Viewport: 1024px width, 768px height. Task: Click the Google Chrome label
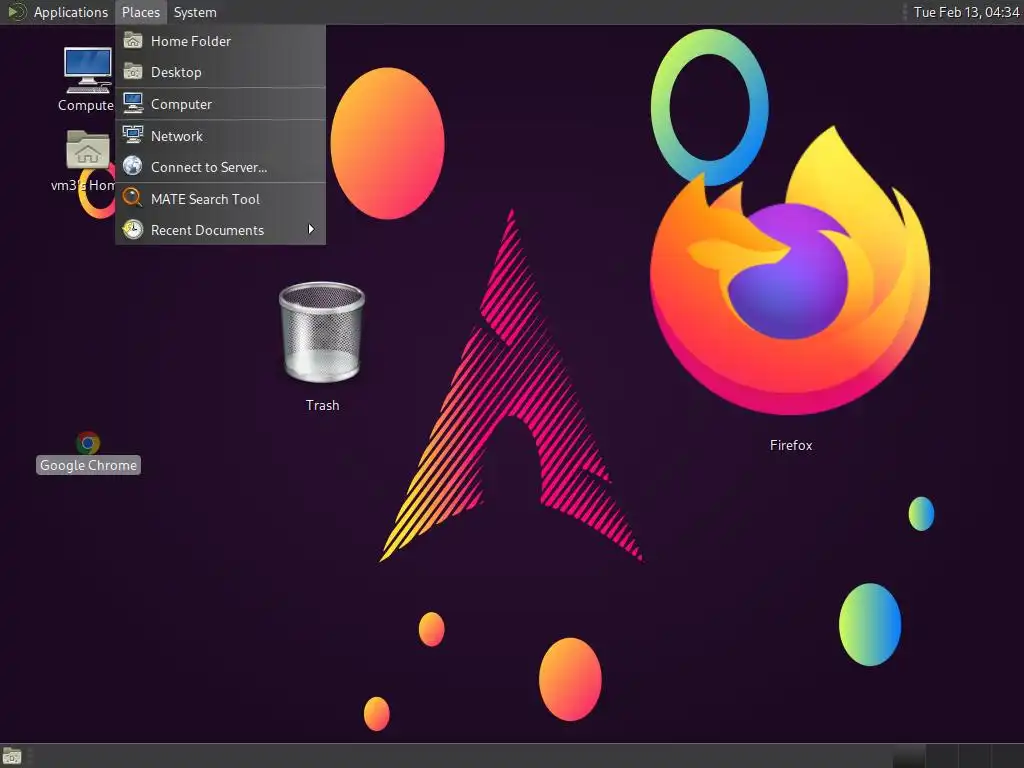tap(88, 466)
